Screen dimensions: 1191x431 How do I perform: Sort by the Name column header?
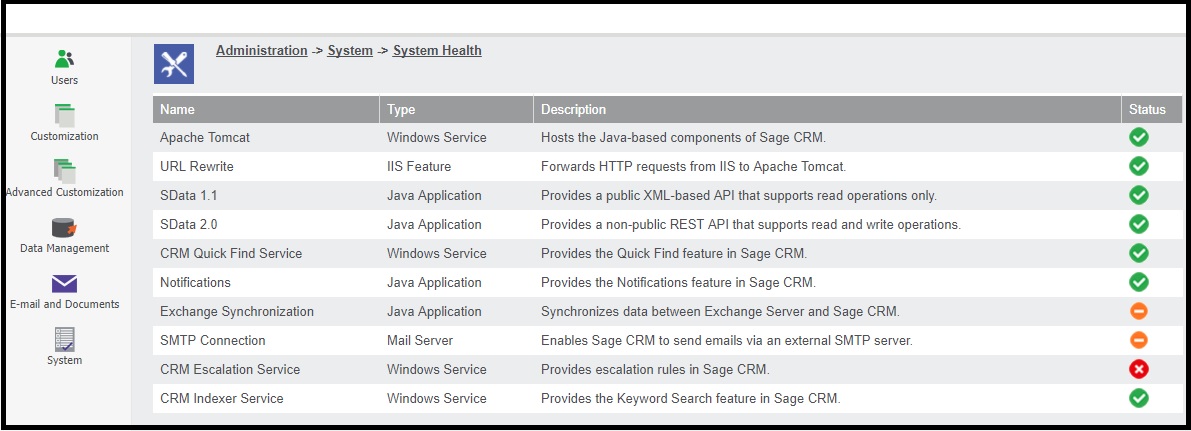click(x=177, y=109)
